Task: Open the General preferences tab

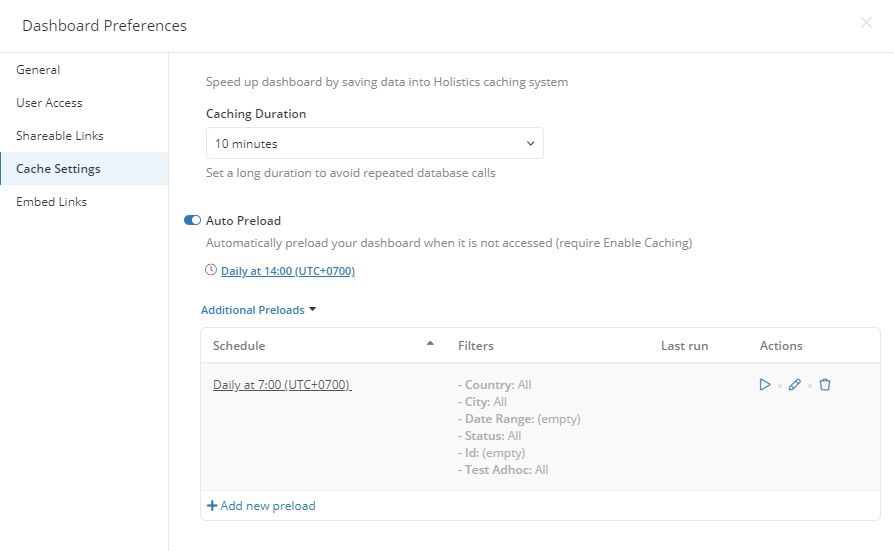Action: point(38,70)
